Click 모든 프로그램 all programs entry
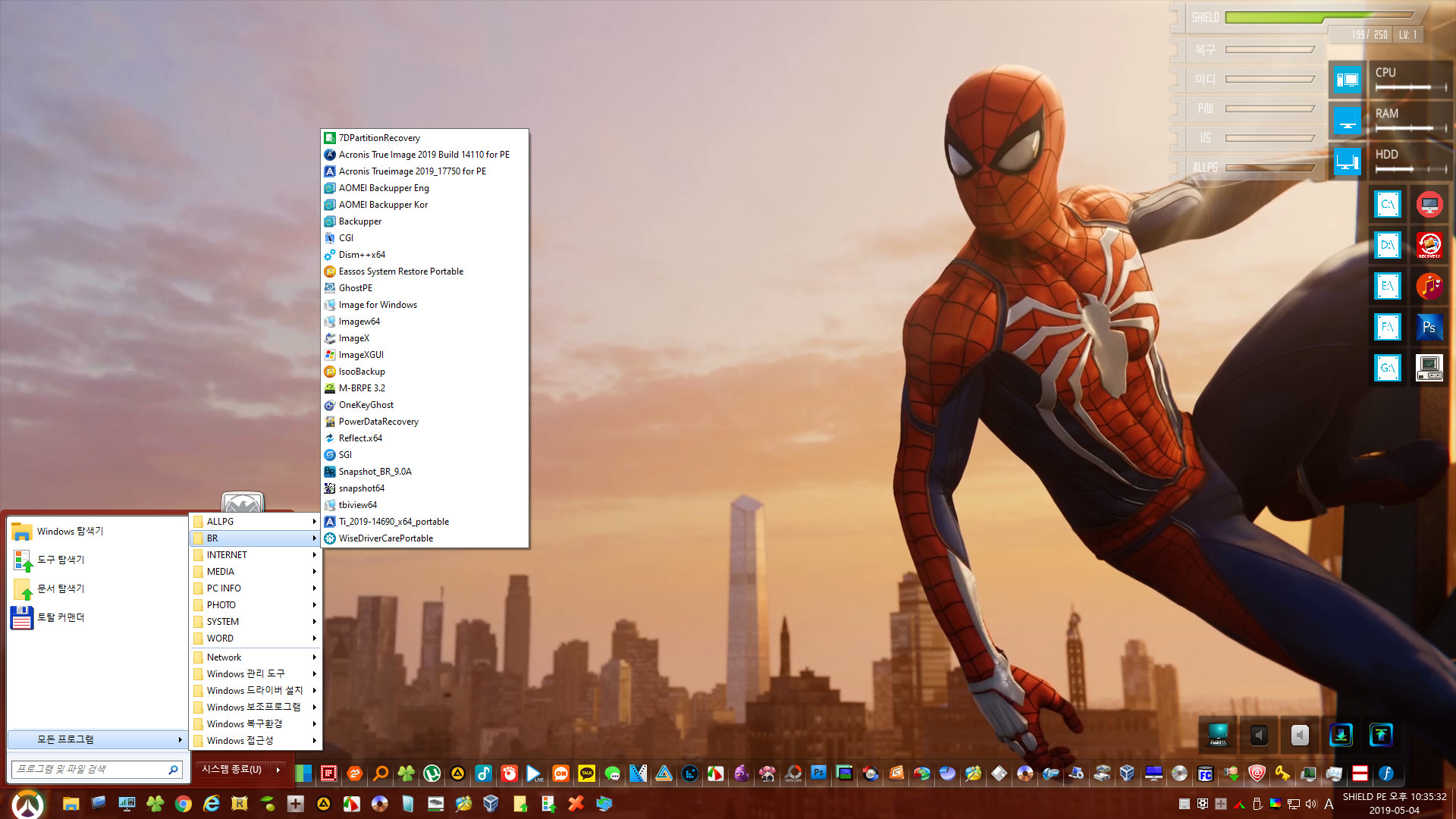The width and height of the screenshot is (1456, 819). click(97, 739)
